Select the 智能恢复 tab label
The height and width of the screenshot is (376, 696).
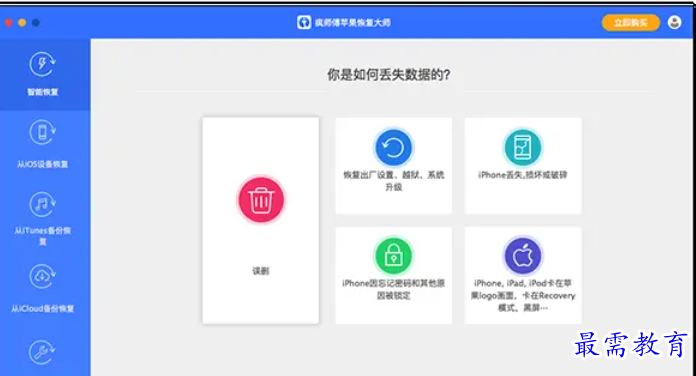pyautogui.click(x=43, y=92)
